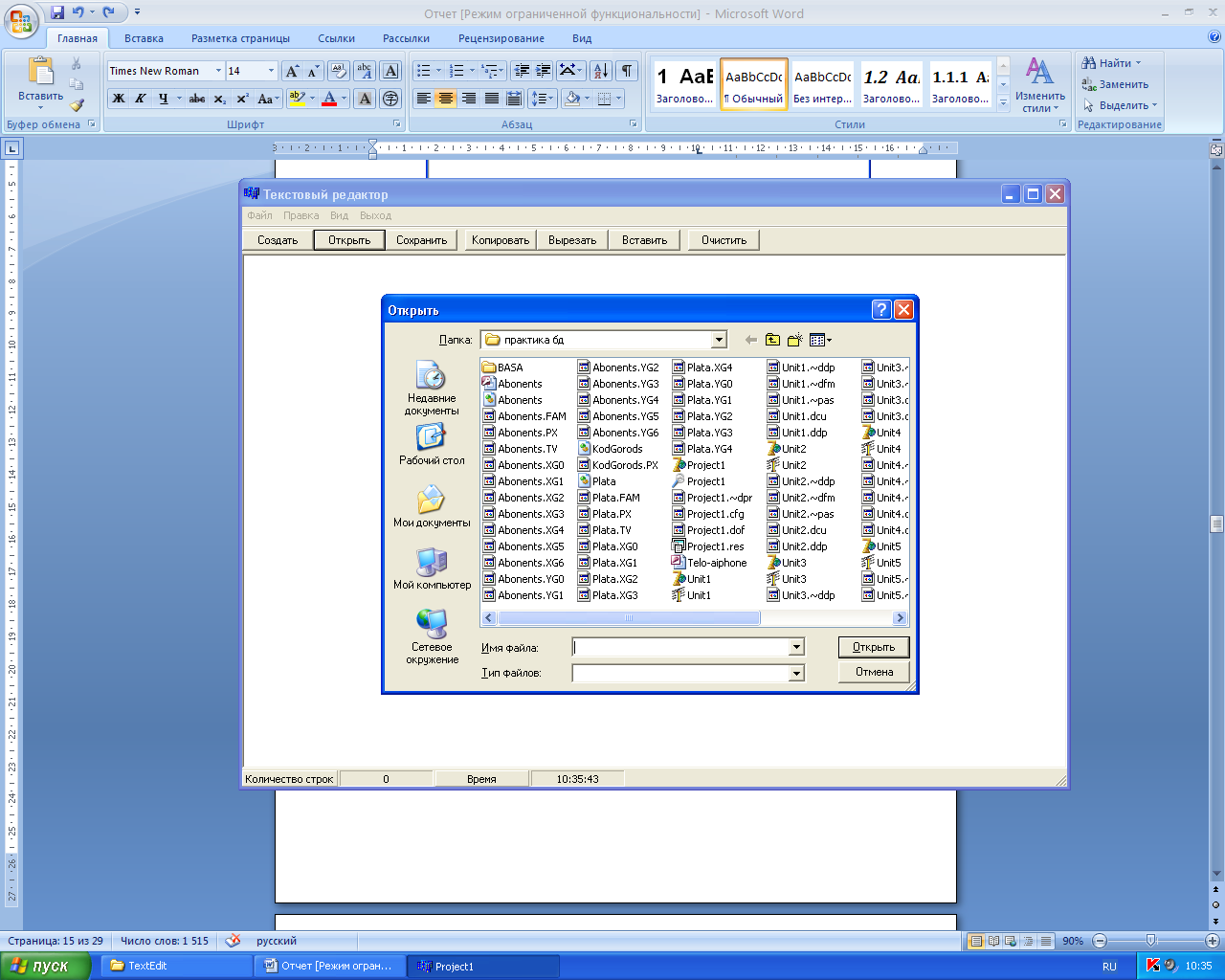The height and width of the screenshot is (980, 1225).
Task: Select Мой компьютер in the places bar
Action: [x=432, y=568]
